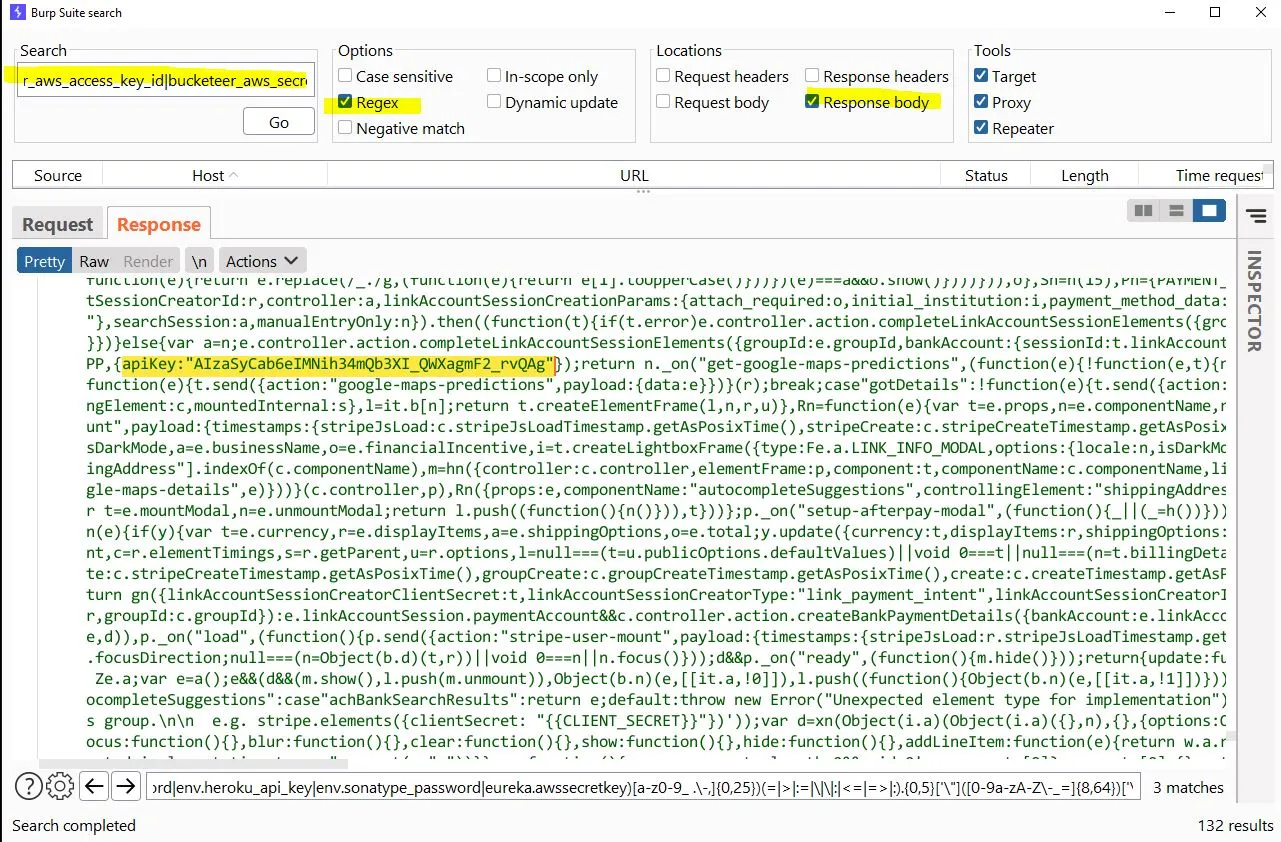Click the panel splitter dots above Request tab

tap(641, 191)
